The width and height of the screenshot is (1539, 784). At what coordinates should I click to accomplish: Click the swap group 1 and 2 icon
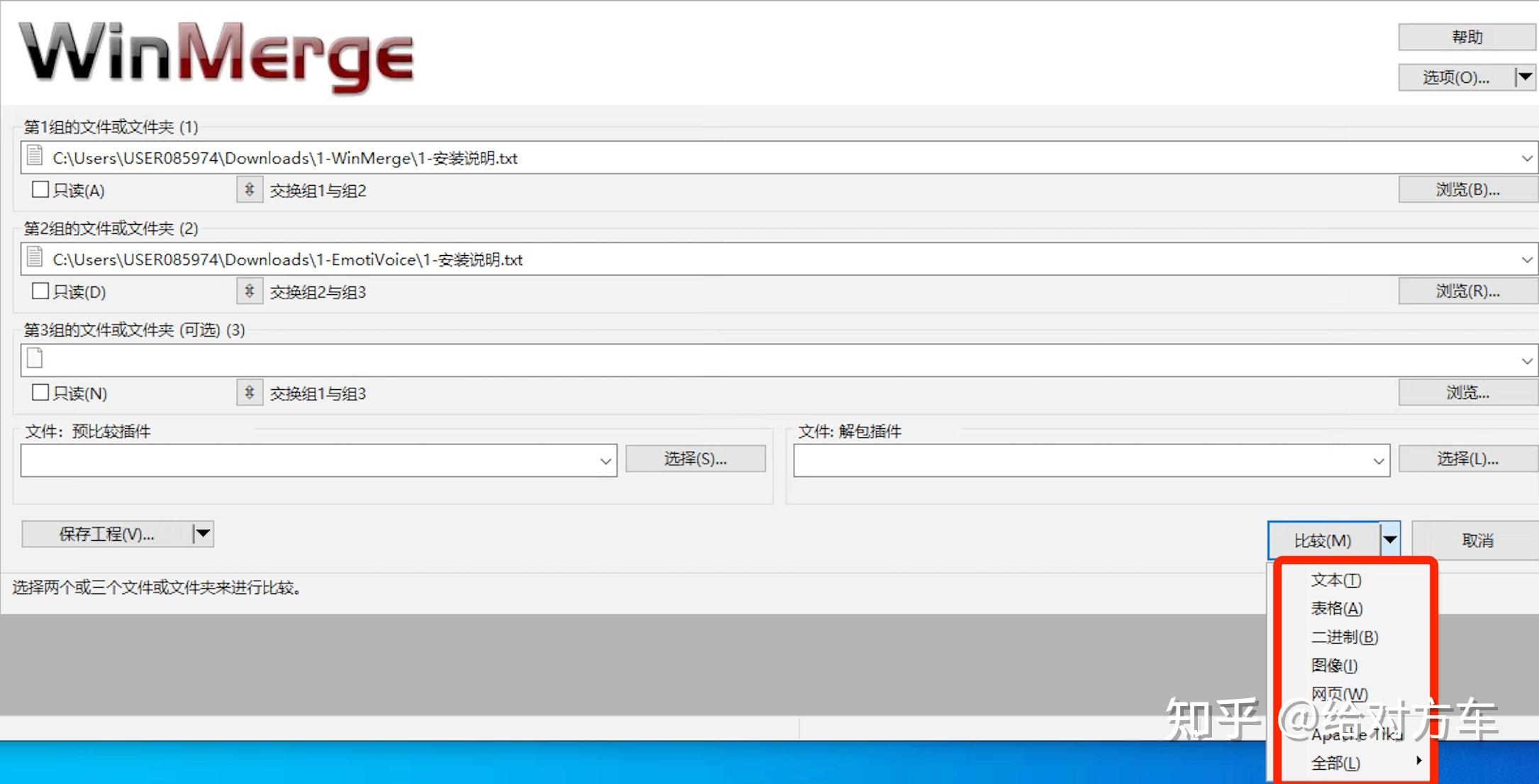click(x=249, y=189)
